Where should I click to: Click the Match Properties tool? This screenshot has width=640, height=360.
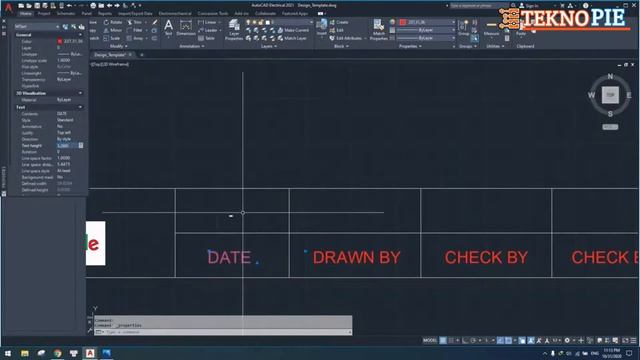pos(378,29)
